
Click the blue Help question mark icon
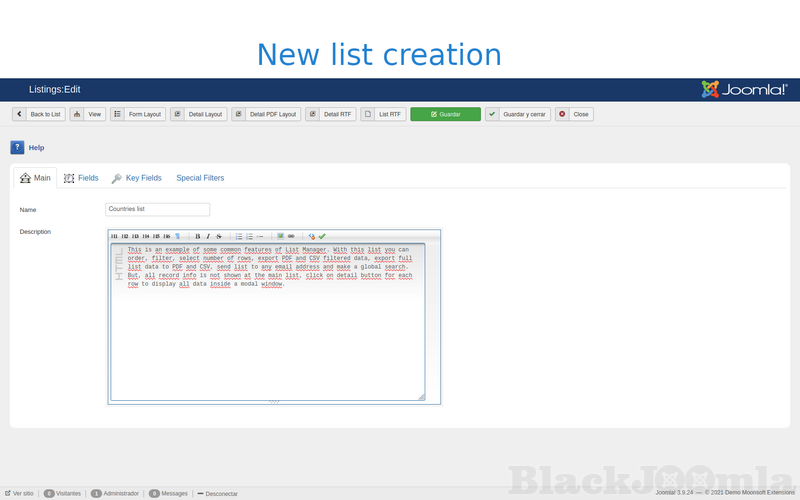point(18,147)
